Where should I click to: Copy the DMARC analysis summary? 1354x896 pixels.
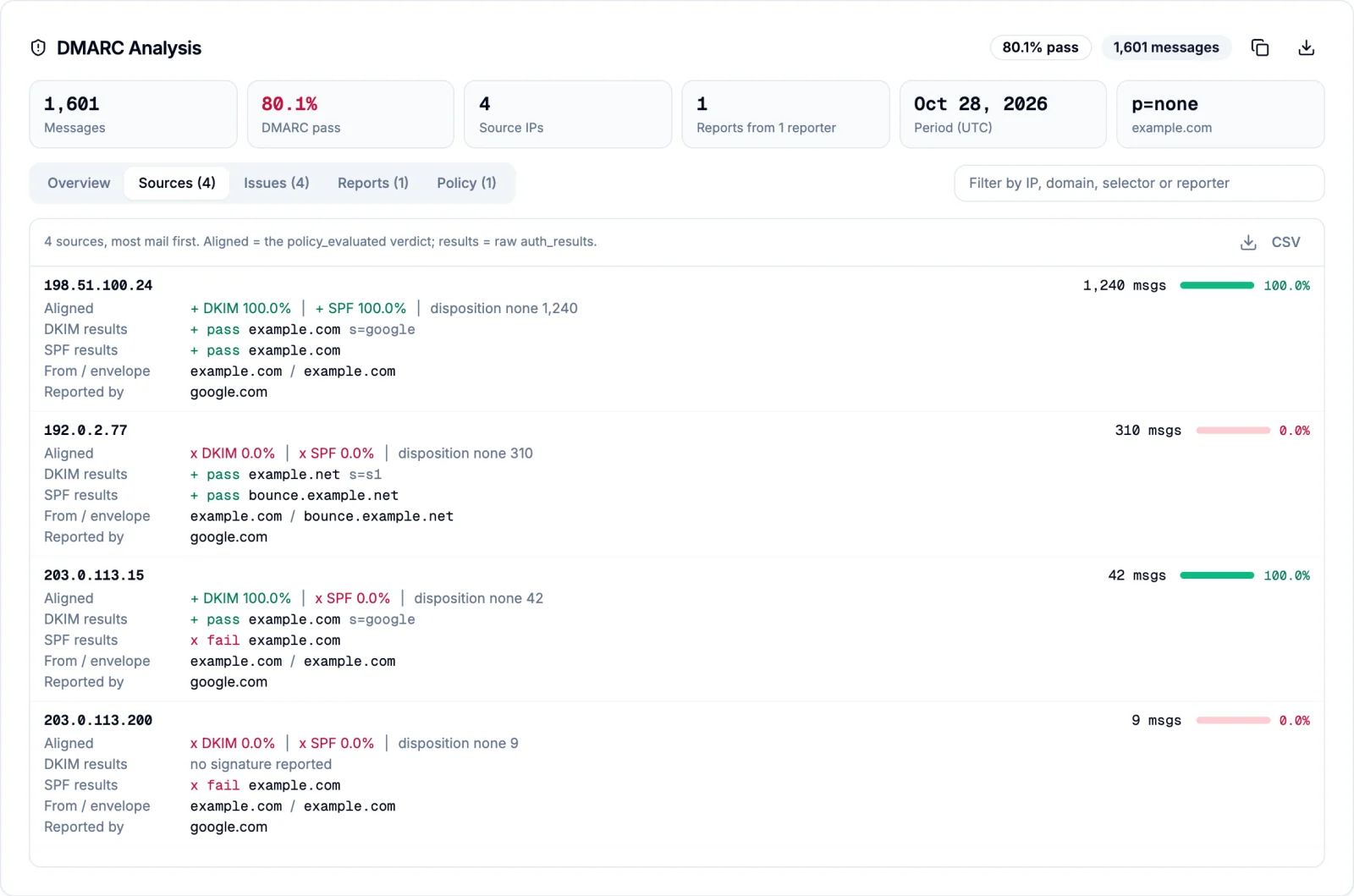coord(1260,48)
